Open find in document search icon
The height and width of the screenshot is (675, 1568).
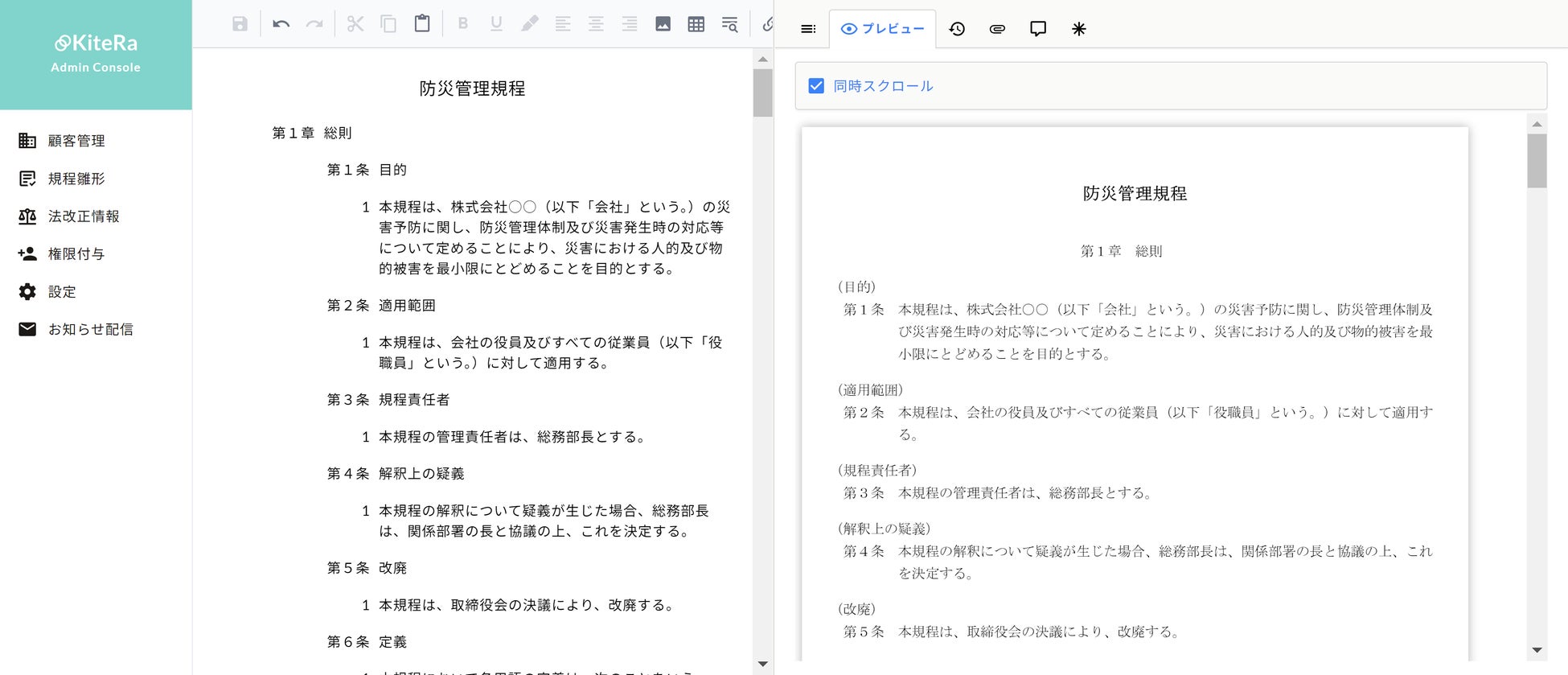729,24
